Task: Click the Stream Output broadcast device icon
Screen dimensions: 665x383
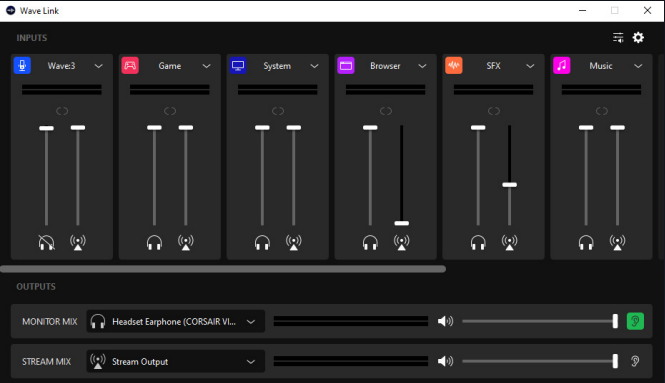Action: pyautogui.click(x=98, y=361)
